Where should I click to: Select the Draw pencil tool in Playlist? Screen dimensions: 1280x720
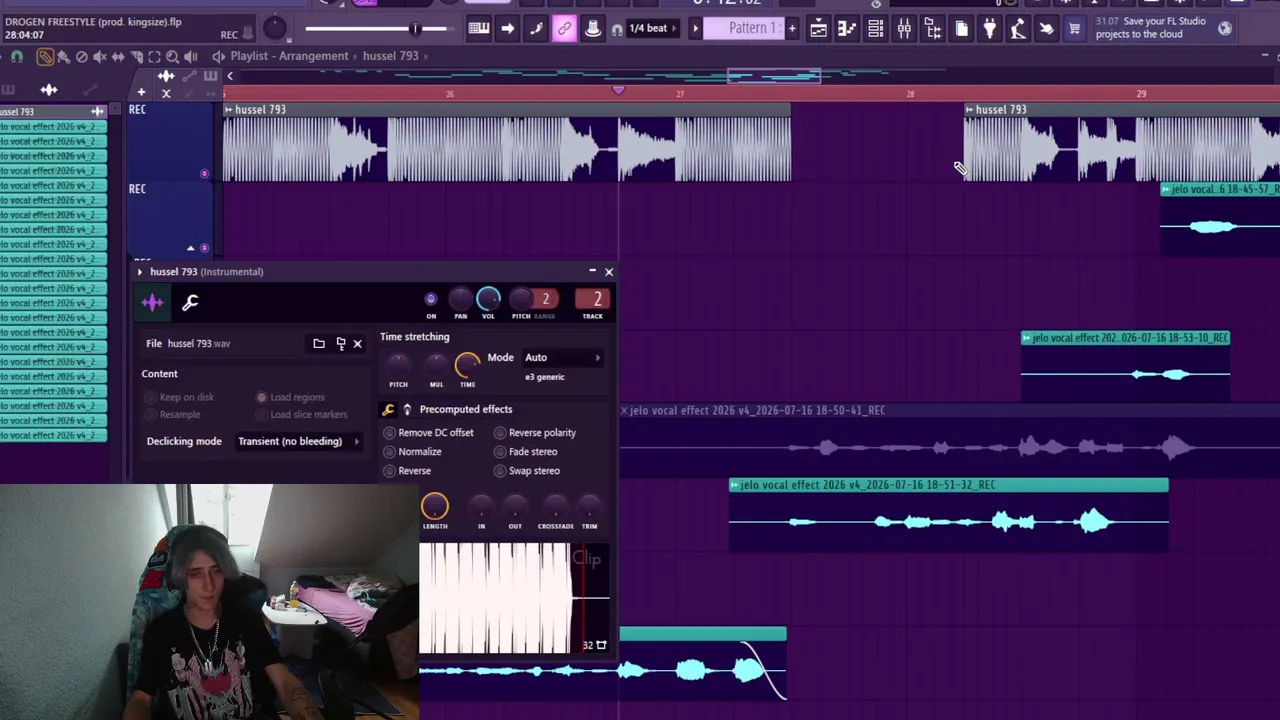point(45,57)
